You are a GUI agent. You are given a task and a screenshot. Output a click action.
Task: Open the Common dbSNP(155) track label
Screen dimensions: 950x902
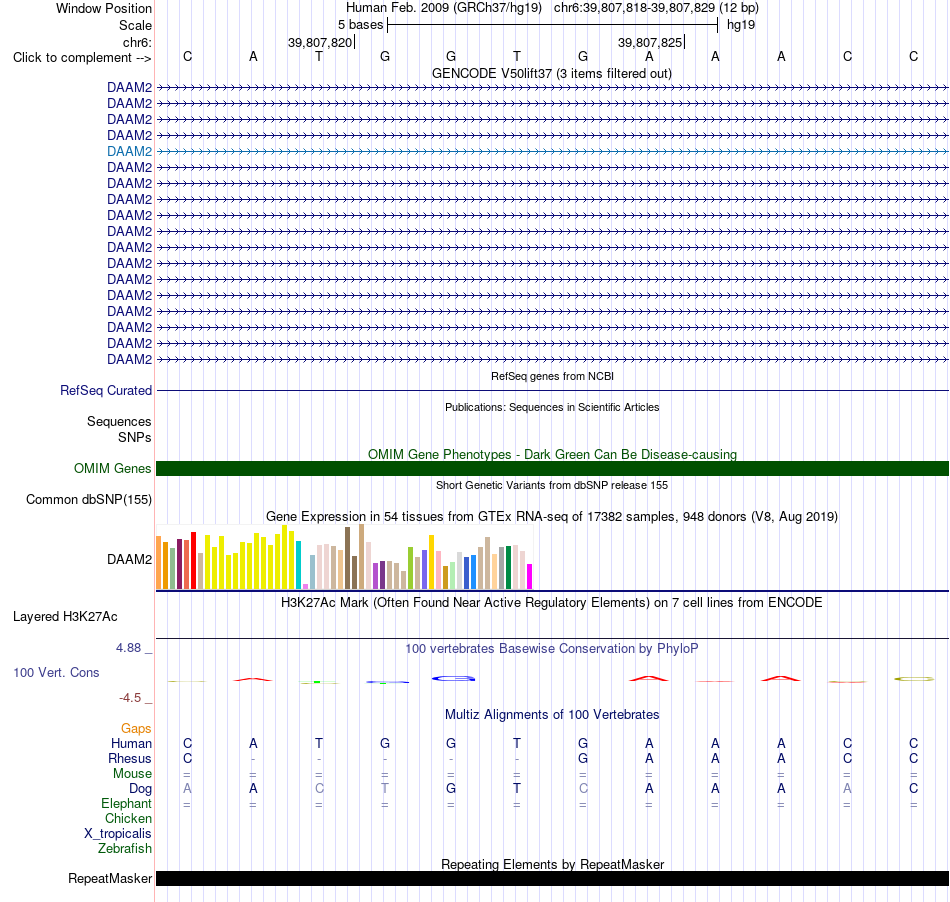tap(88, 500)
